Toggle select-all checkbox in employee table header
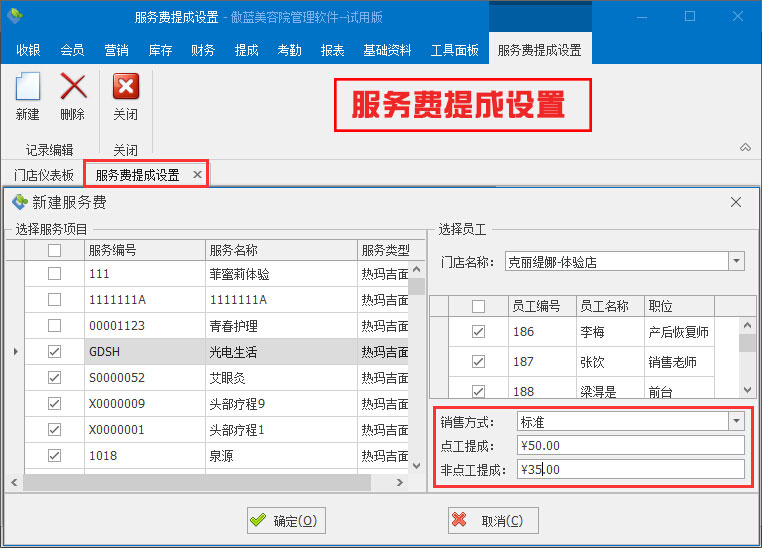The image size is (762, 548). click(x=478, y=306)
